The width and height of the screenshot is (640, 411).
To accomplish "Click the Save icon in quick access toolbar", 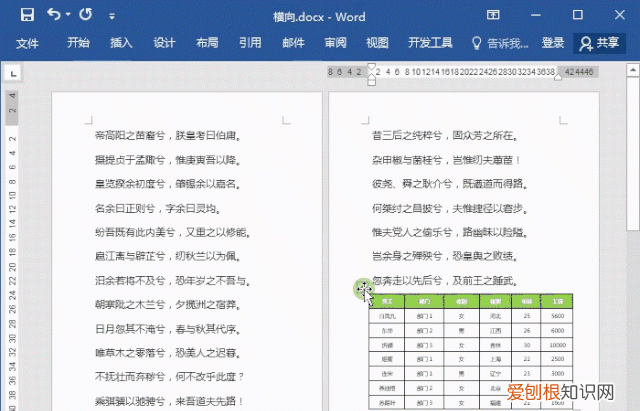I will (27, 15).
